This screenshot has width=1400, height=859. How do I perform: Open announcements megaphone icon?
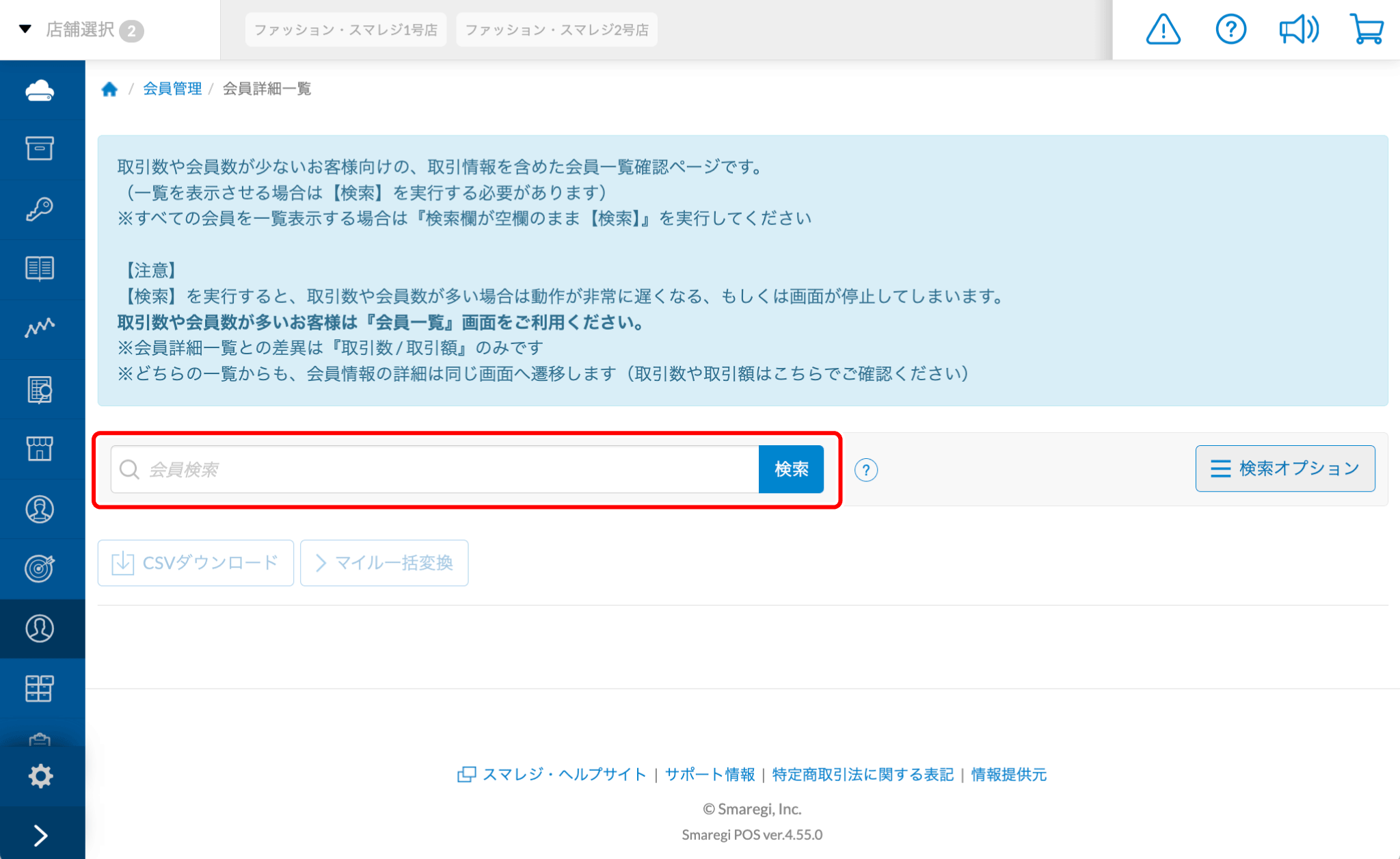click(x=1298, y=30)
